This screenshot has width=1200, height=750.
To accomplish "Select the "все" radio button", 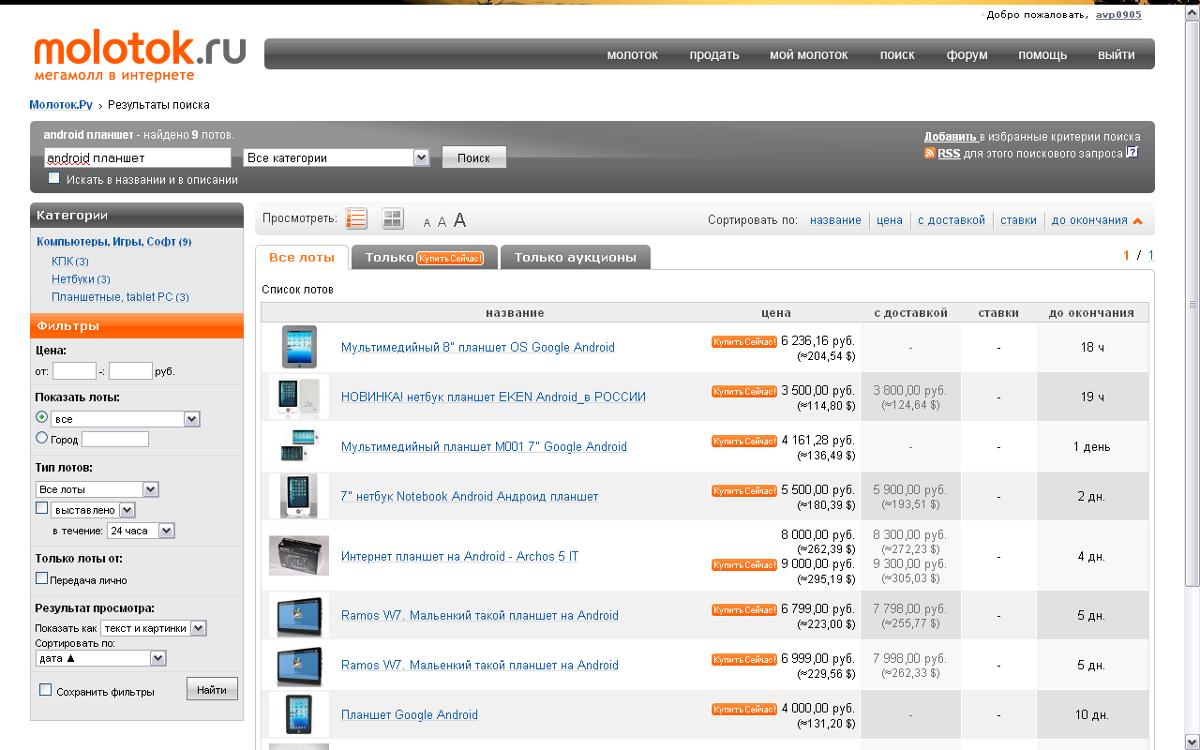I will click(x=42, y=417).
